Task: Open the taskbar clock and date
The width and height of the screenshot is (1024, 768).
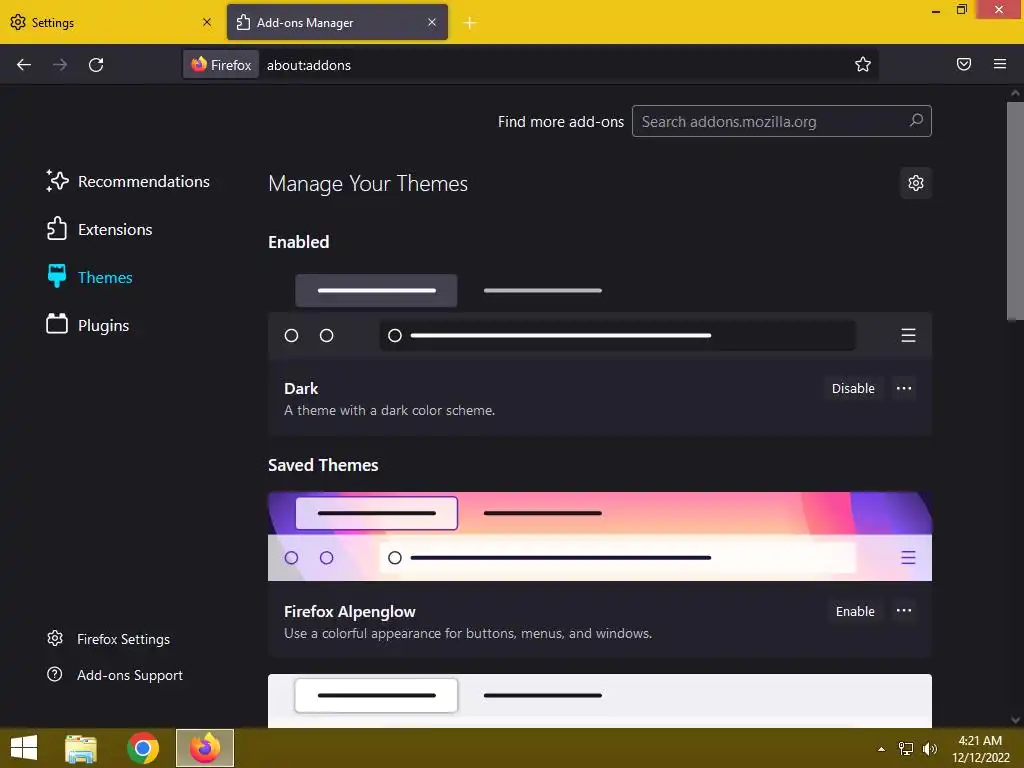Action: point(980,749)
